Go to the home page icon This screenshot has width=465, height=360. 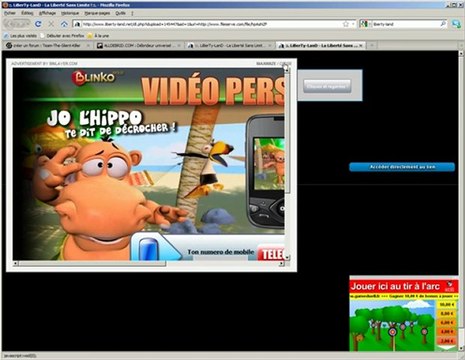click(64, 24)
